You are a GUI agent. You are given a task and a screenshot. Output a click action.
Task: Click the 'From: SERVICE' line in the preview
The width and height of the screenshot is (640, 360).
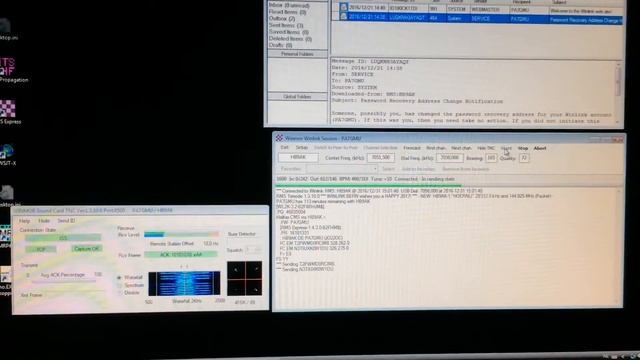(352, 74)
